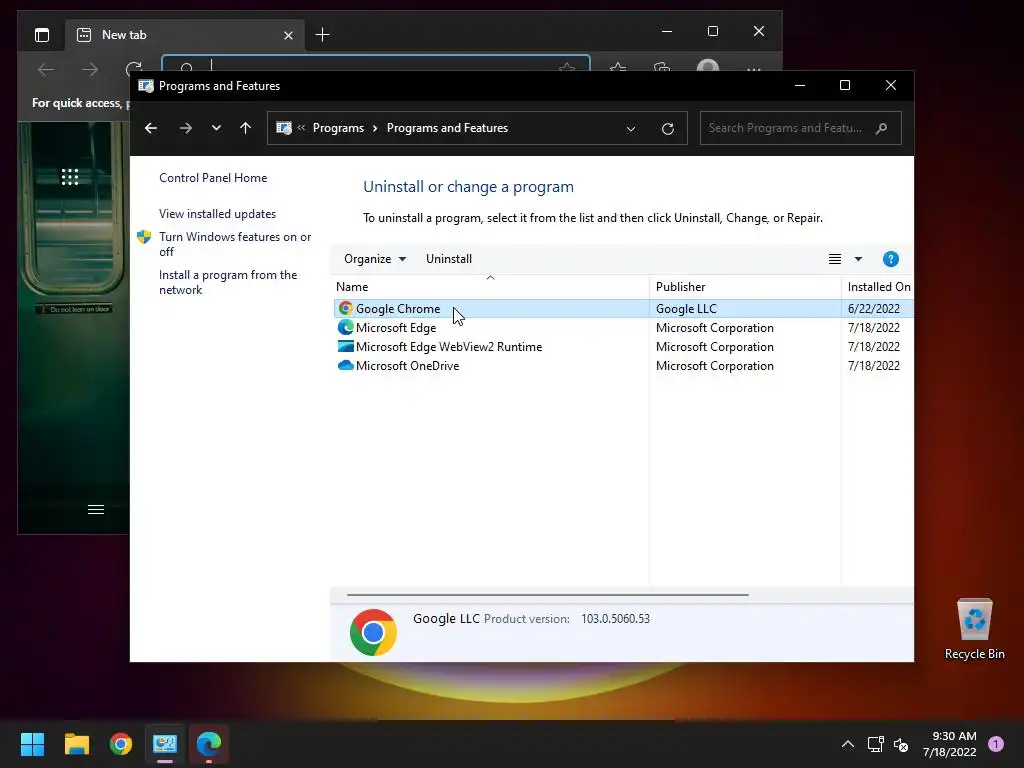Click the Google Chrome row icon
The image size is (1024, 768).
click(345, 308)
